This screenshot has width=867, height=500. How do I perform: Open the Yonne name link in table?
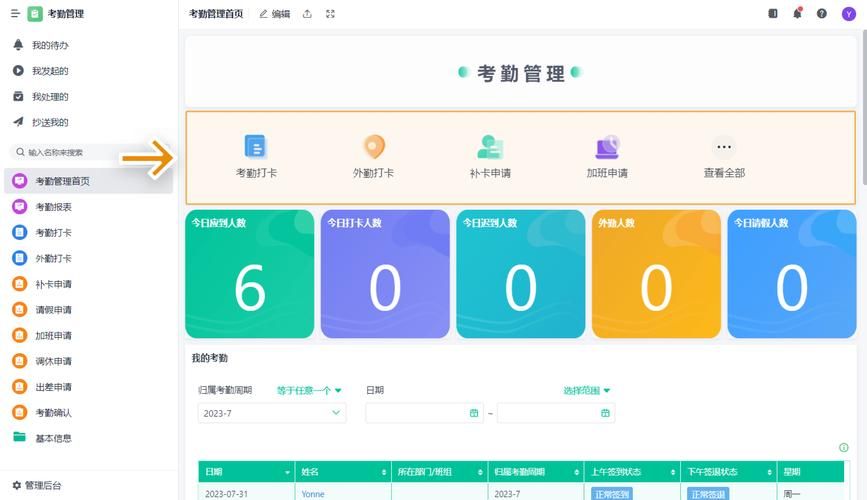(x=313, y=494)
